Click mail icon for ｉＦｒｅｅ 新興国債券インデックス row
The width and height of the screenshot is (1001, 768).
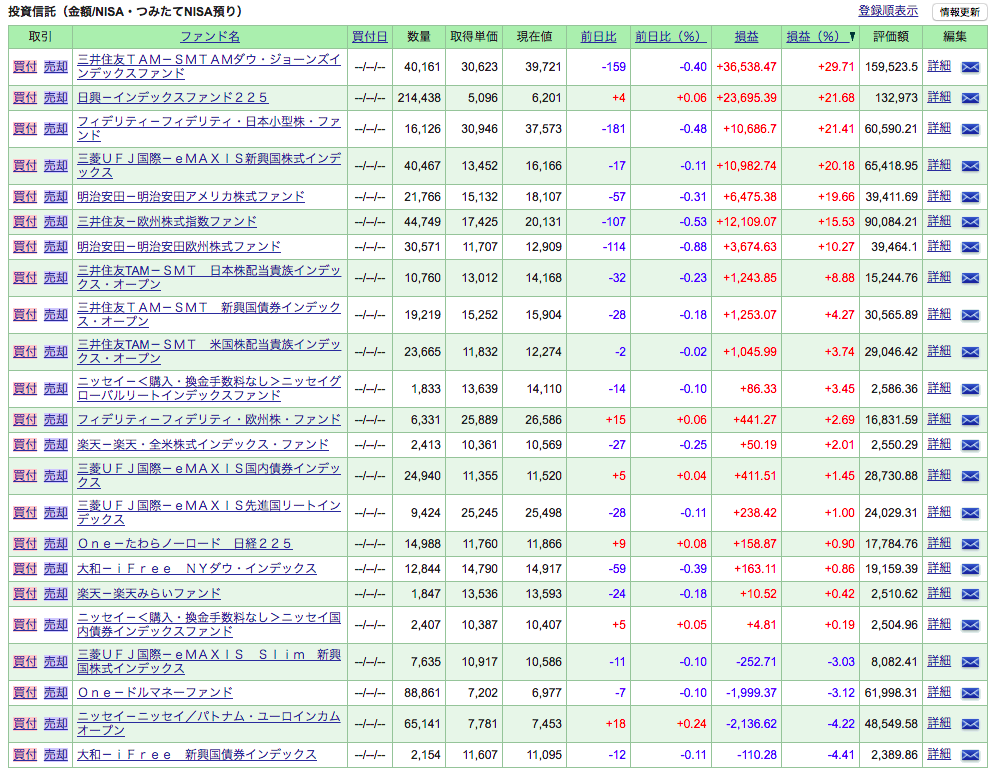[970, 755]
